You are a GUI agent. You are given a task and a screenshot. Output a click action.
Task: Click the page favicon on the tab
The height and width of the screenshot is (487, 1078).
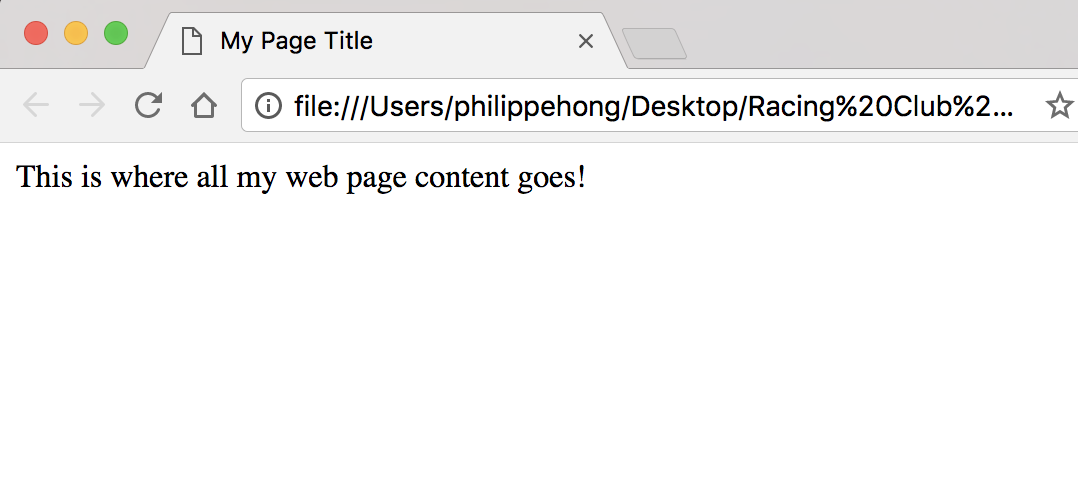191,41
